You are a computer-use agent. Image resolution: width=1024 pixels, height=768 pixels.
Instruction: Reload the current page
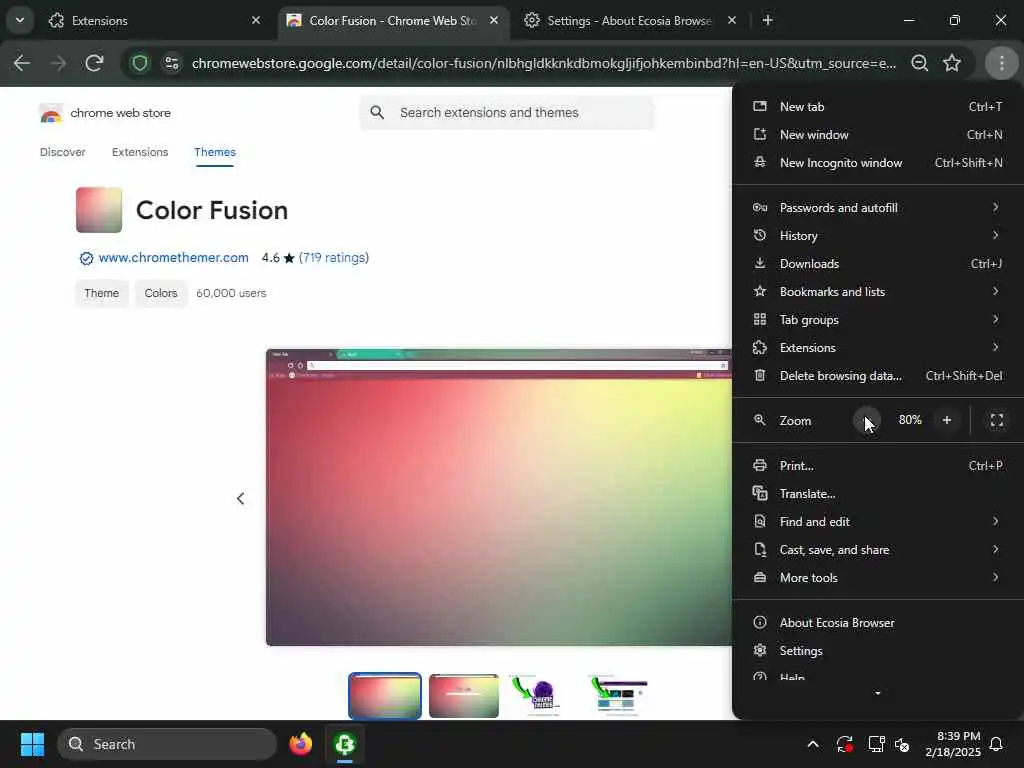[95, 63]
